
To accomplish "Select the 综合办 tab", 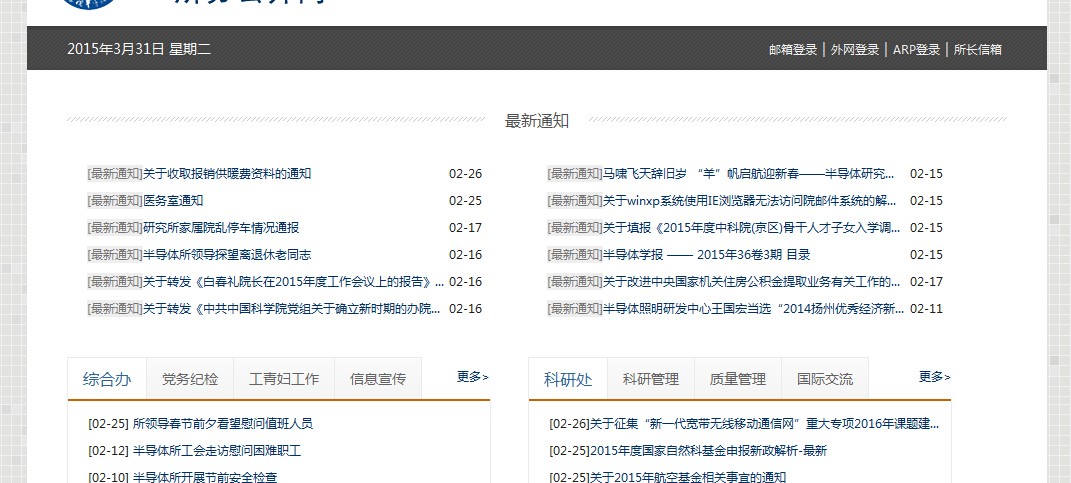I will pos(107,379).
